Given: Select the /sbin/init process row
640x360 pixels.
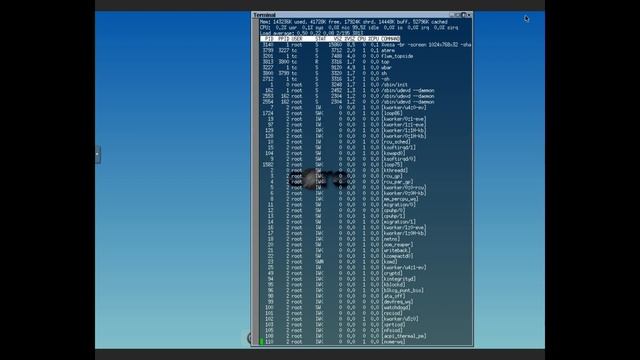Looking at the screenshot, I should [x=365, y=85].
